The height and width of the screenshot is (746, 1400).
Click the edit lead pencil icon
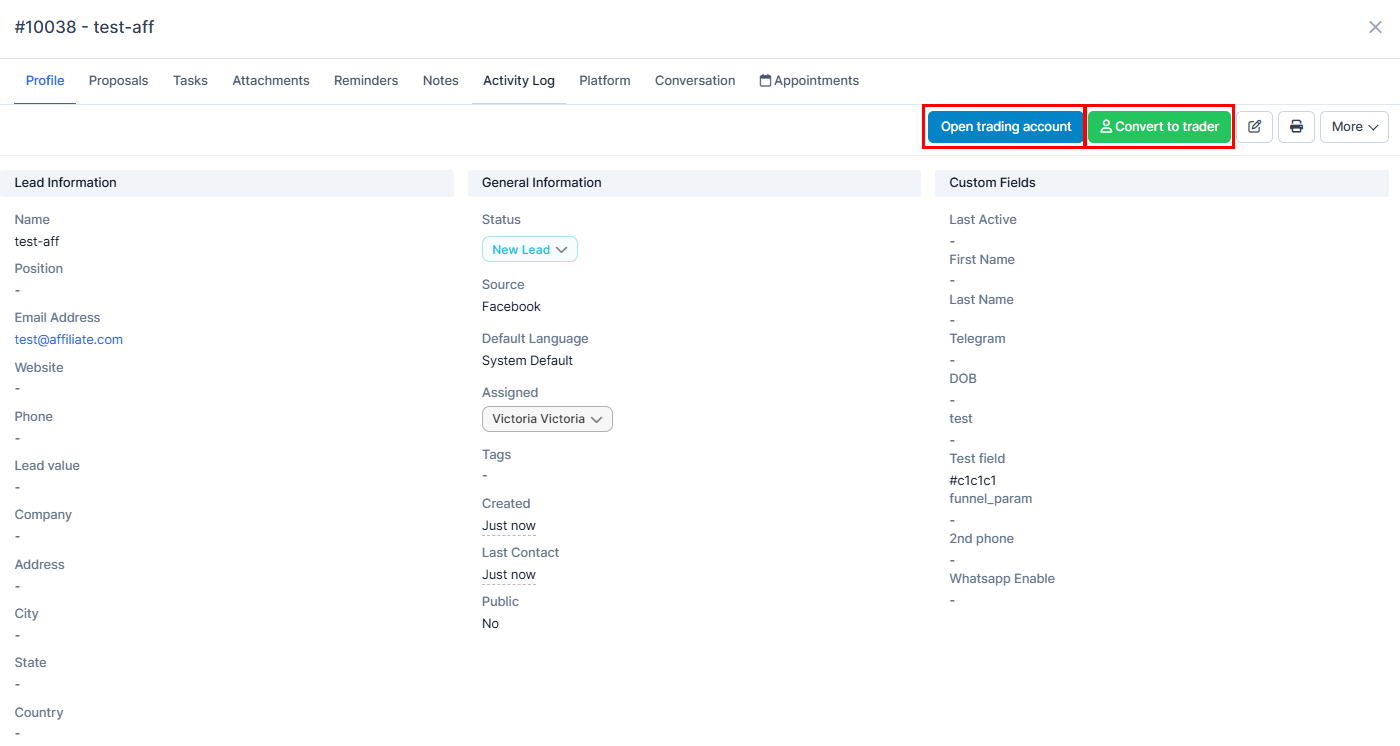pyautogui.click(x=1254, y=127)
